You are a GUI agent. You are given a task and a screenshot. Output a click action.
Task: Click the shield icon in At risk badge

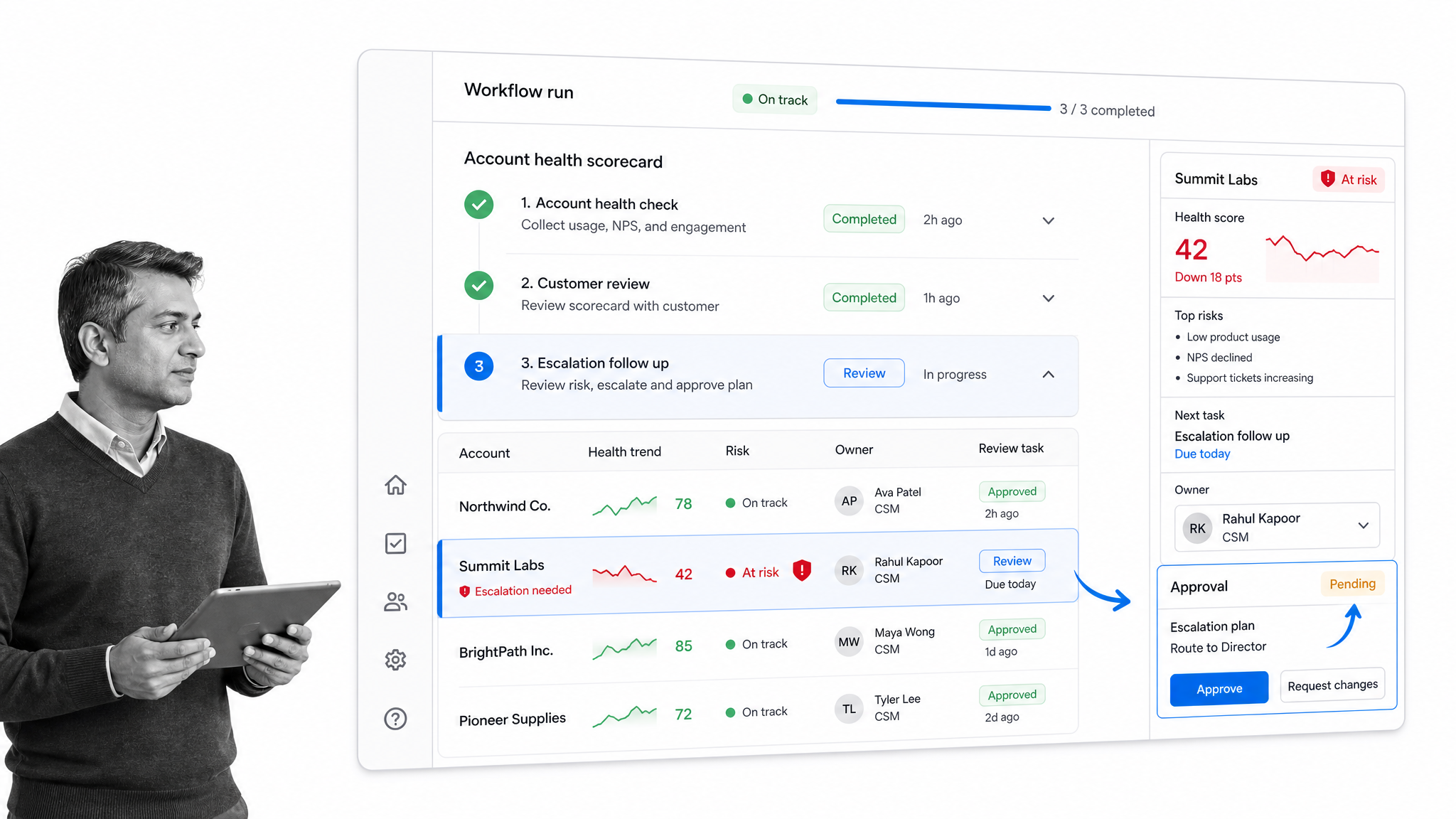[x=1327, y=178]
